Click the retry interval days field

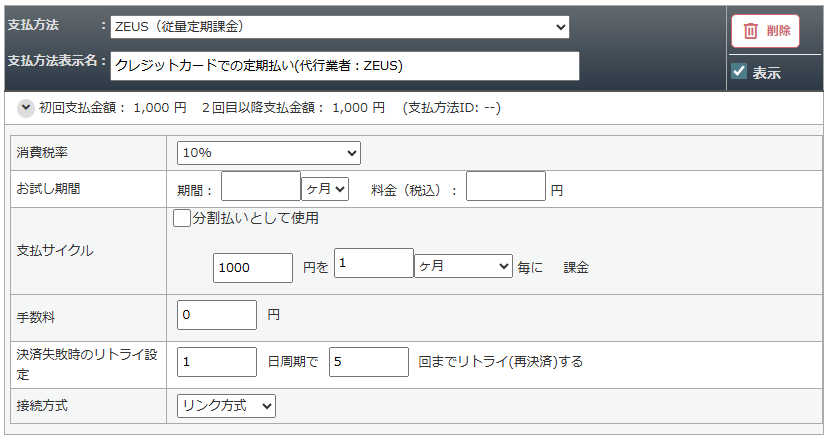(217, 362)
